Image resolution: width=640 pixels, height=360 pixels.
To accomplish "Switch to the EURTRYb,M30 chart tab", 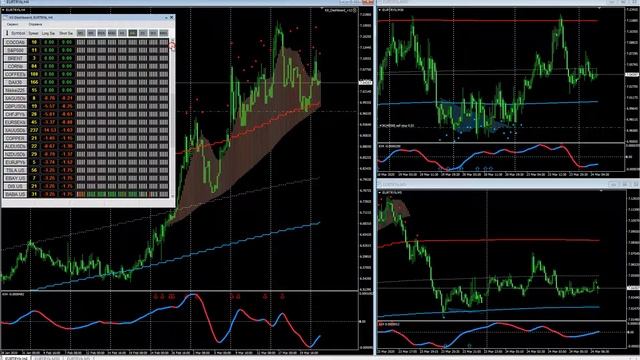I will pyautogui.click(x=47, y=358).
